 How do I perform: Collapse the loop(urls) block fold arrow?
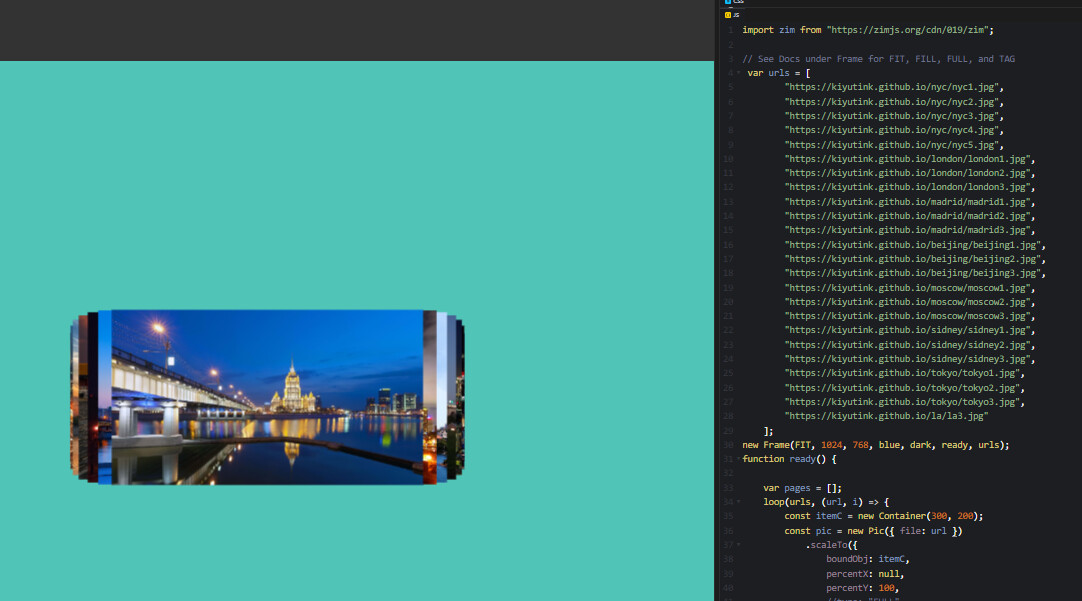pyautogui.click(x=739, y=502)
